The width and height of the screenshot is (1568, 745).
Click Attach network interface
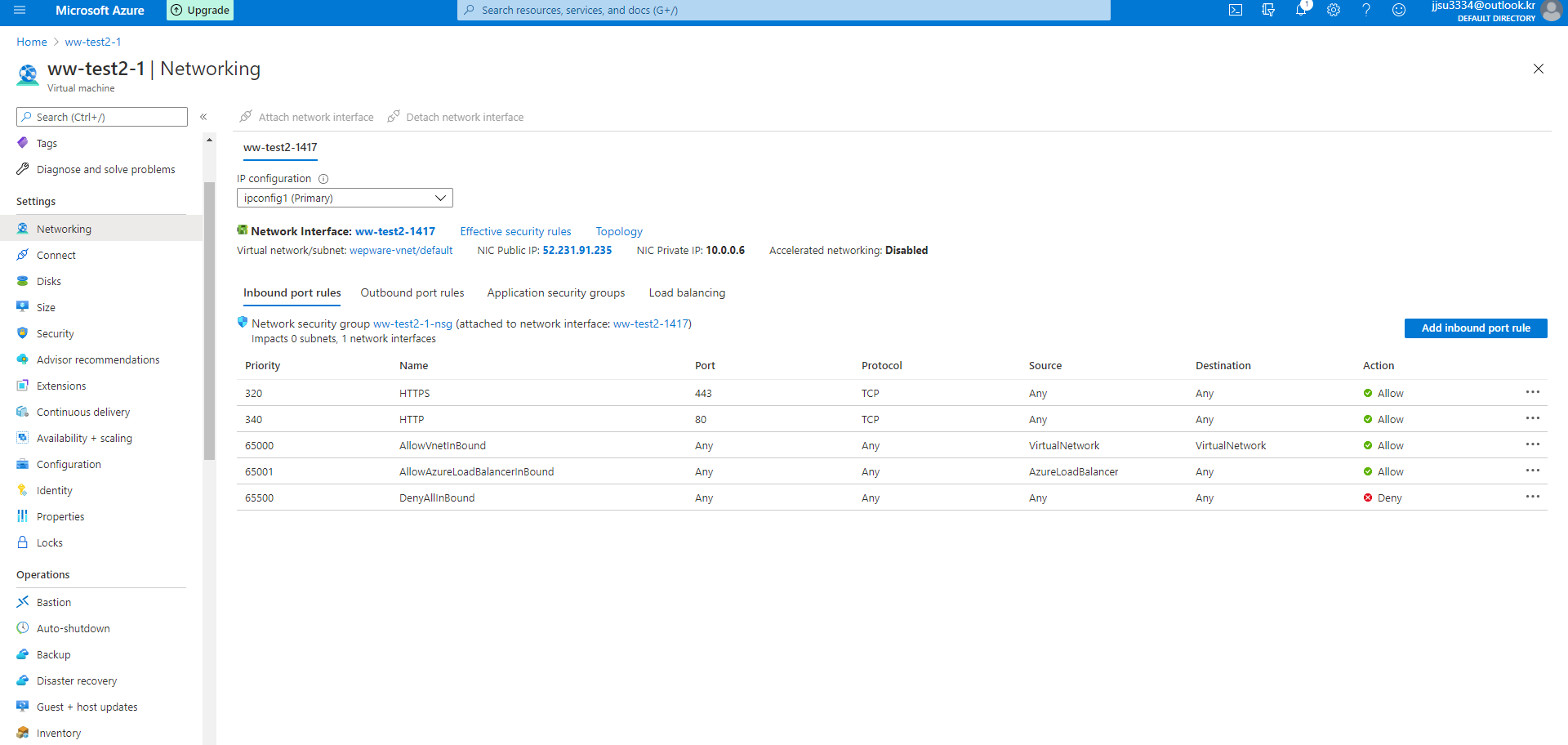click(x=306, y=117)
